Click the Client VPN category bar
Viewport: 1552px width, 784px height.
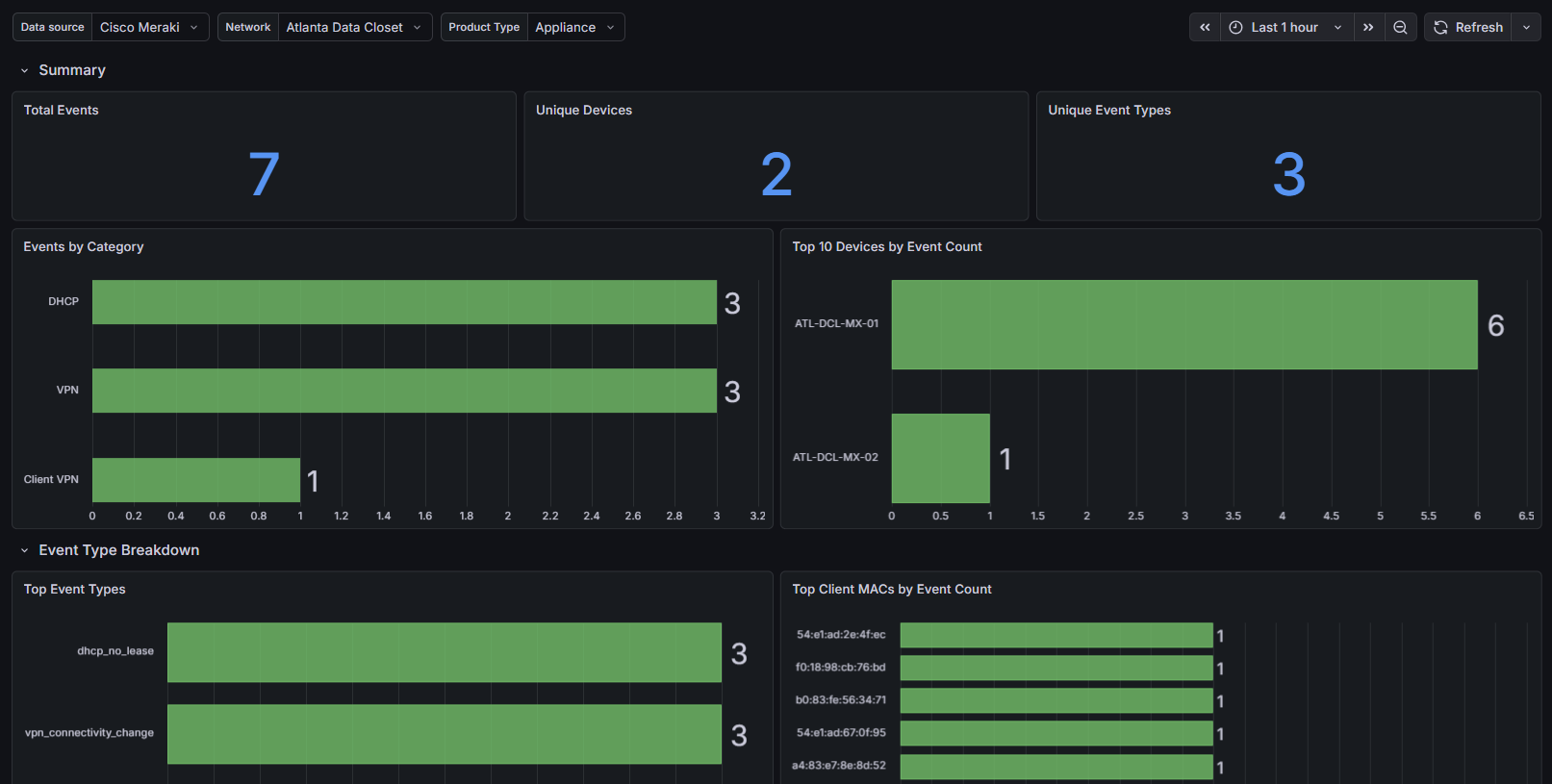click(196, 480)
